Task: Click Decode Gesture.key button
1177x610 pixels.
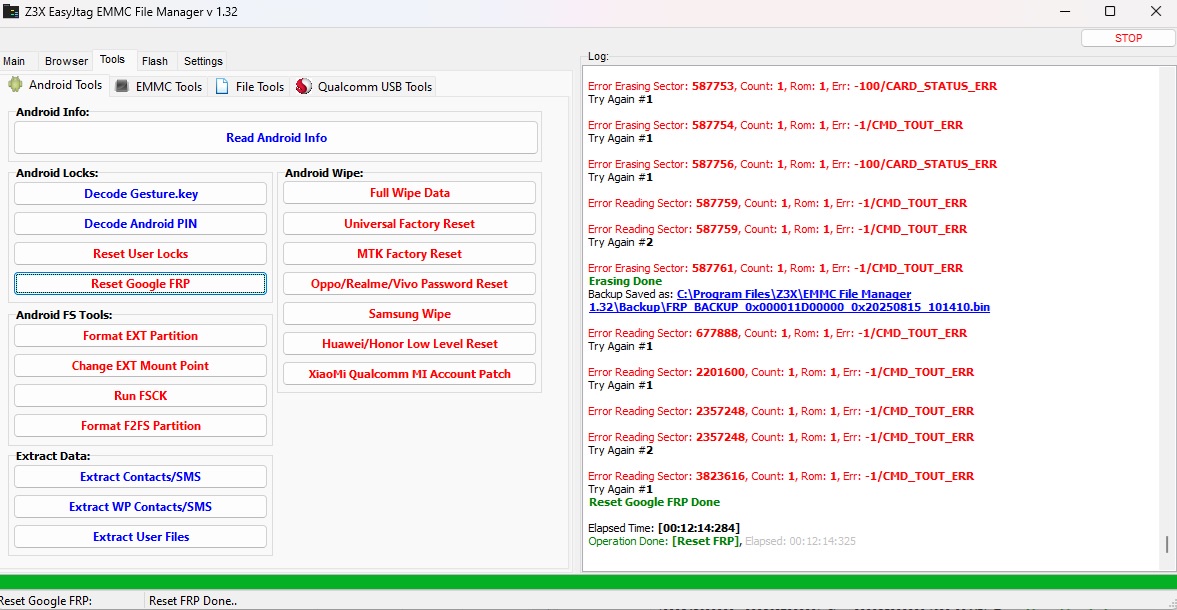Action: pyautogui.click(x=140, y=194)
